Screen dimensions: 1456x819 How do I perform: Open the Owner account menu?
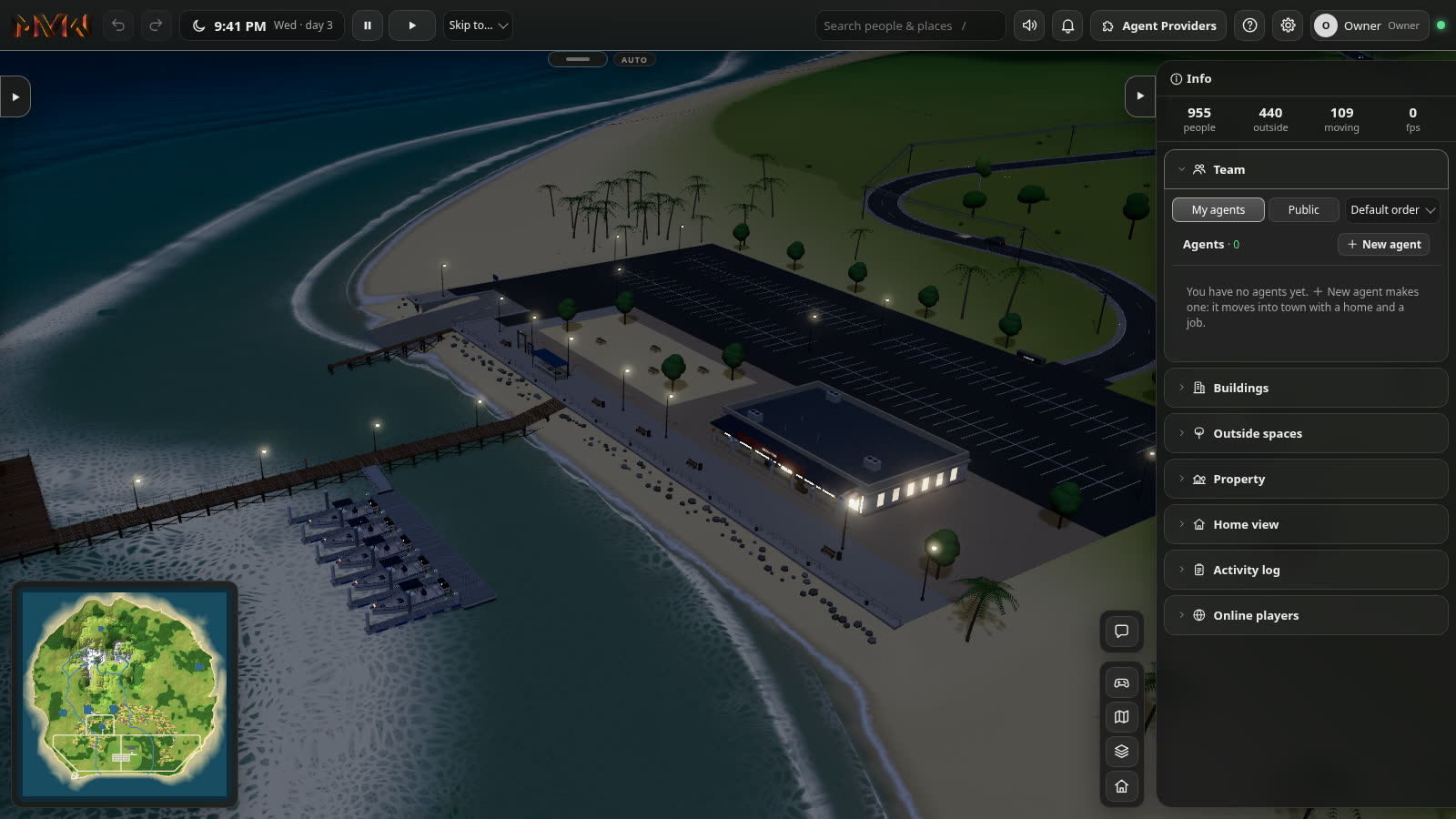[x=1370, y=25]
